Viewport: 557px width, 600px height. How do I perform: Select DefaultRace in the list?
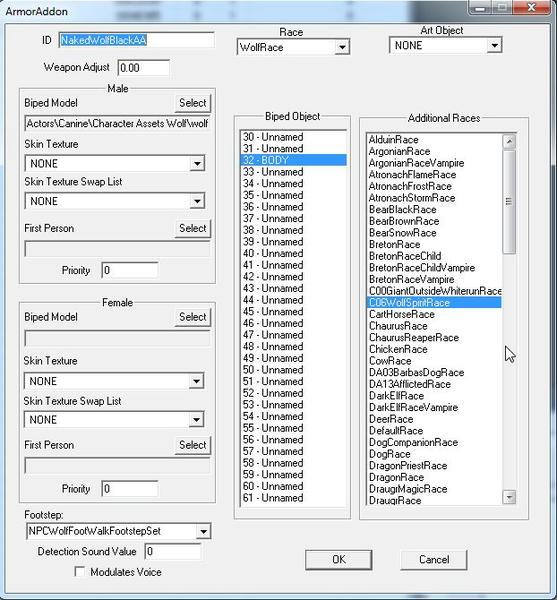pyautogui.click(x=434, y=431)
